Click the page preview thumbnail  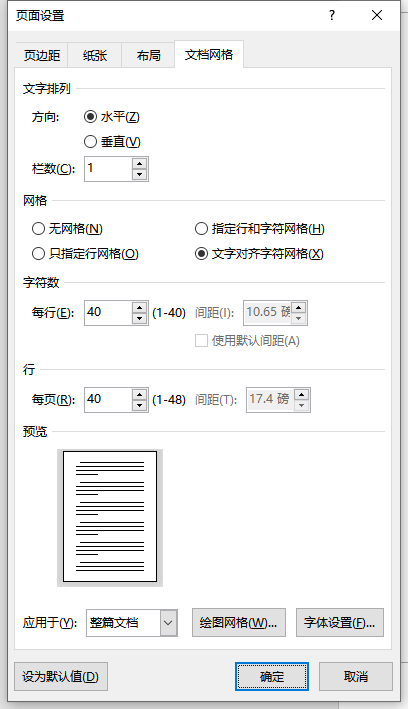pyautogui.click(x=110, y=516)
